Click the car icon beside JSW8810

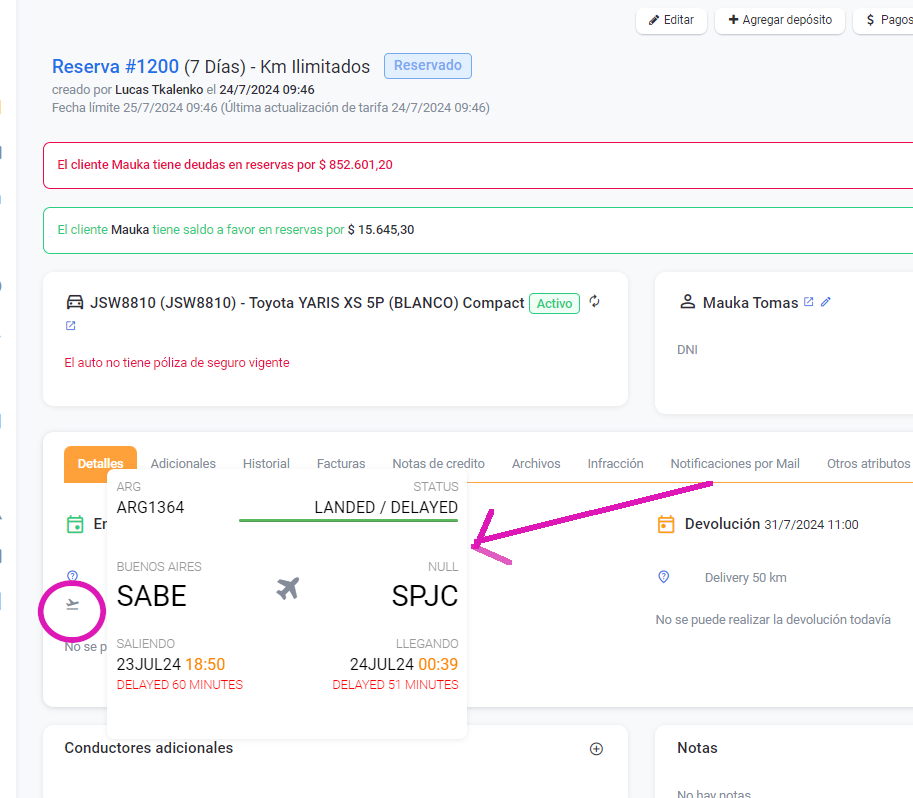point(75,302)
